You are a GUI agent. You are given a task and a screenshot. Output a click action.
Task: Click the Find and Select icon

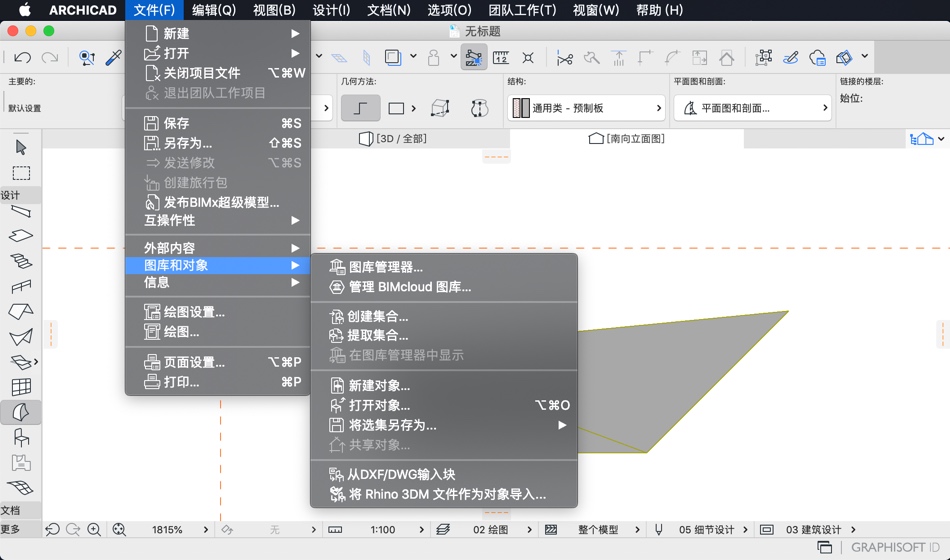(x=87, y=58)
